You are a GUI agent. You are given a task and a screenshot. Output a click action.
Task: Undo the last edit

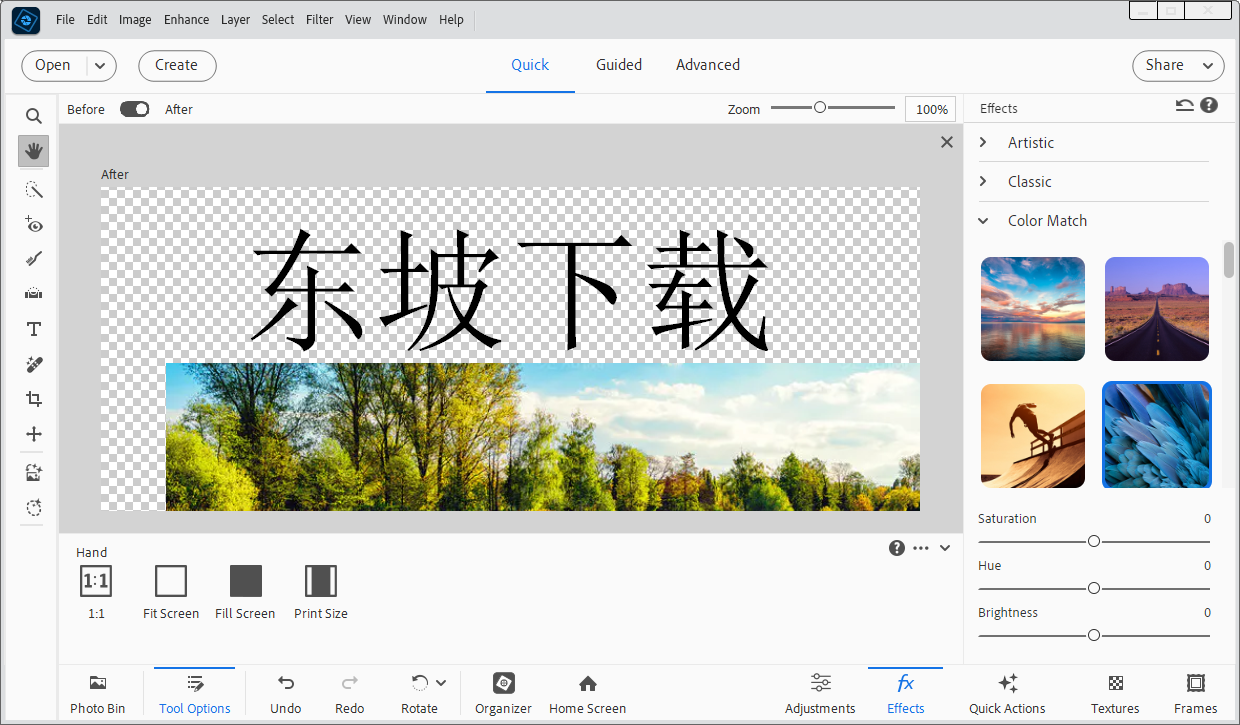click(x=285, y=692)
